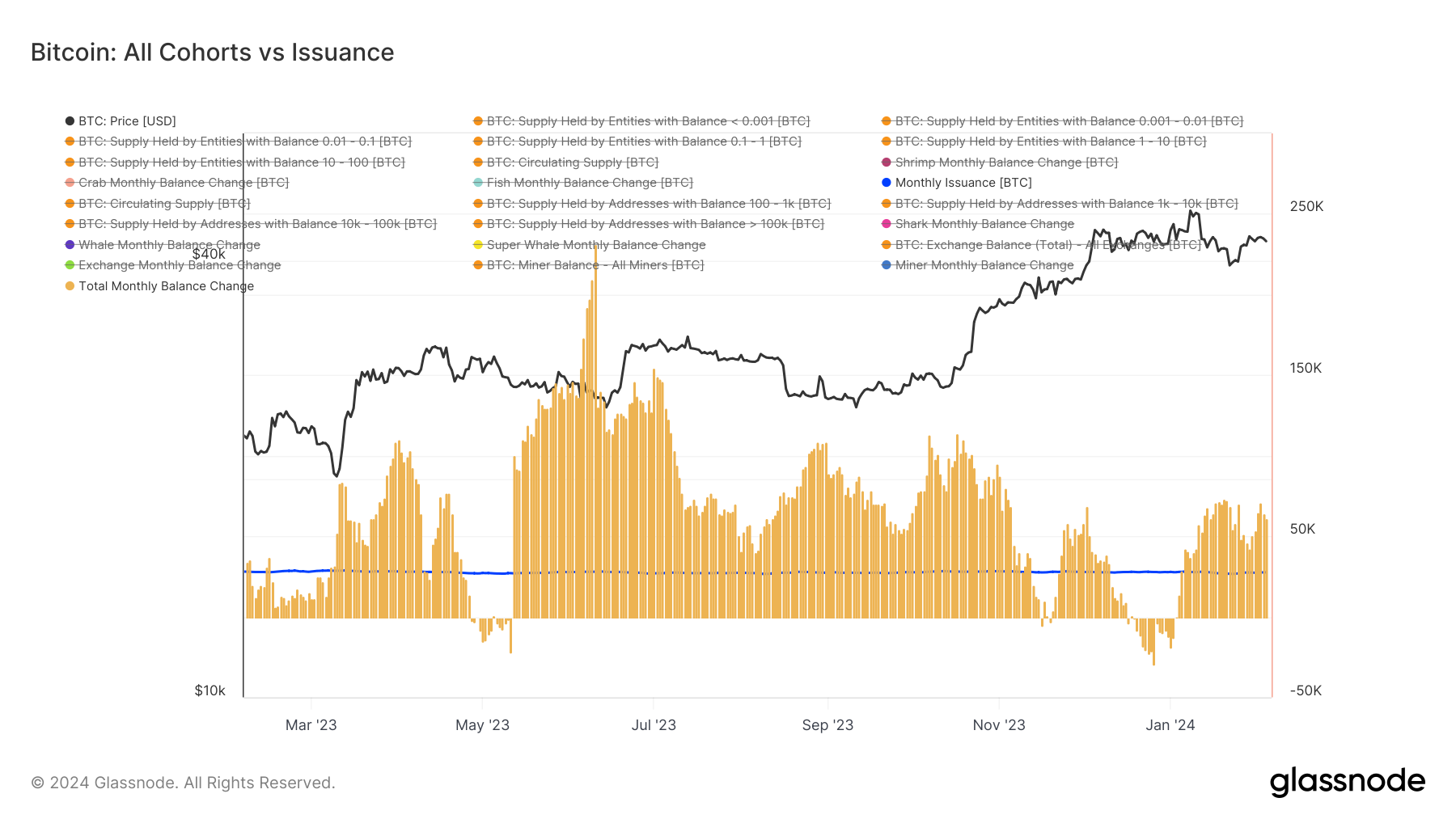Image resolution: width=1456 pixels, height=819 pixels.
Task: Click the pink Shark Monthly Balance Change dot
Action: (887, 224)
